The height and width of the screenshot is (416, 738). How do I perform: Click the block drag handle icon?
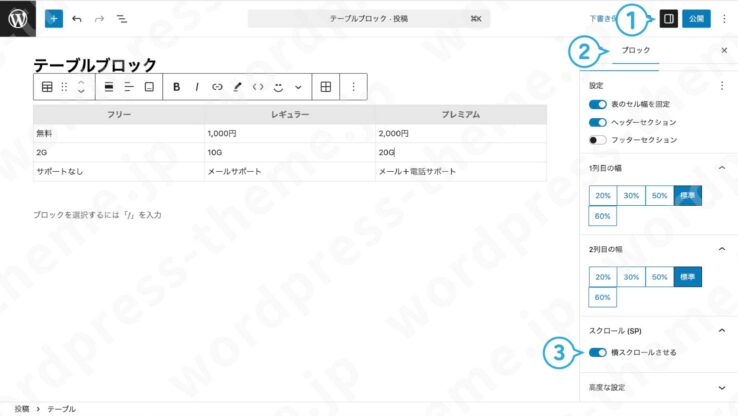[x=64, y=87]
